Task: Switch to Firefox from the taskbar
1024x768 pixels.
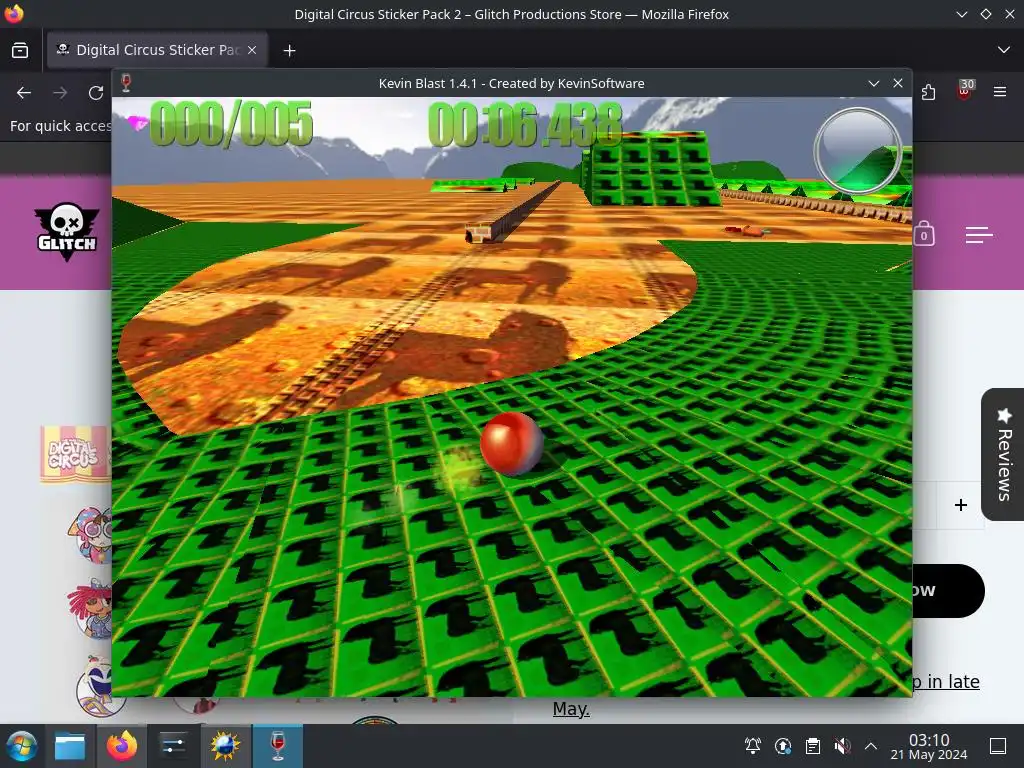Action: pyautogui.click(x=122, y=746)
